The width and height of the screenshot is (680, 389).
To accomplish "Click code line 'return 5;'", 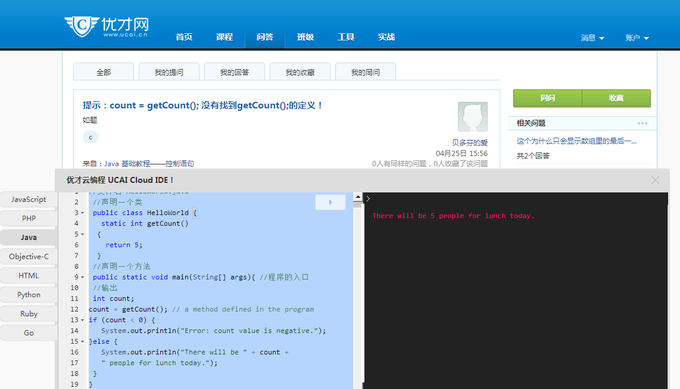I will 124,245.
